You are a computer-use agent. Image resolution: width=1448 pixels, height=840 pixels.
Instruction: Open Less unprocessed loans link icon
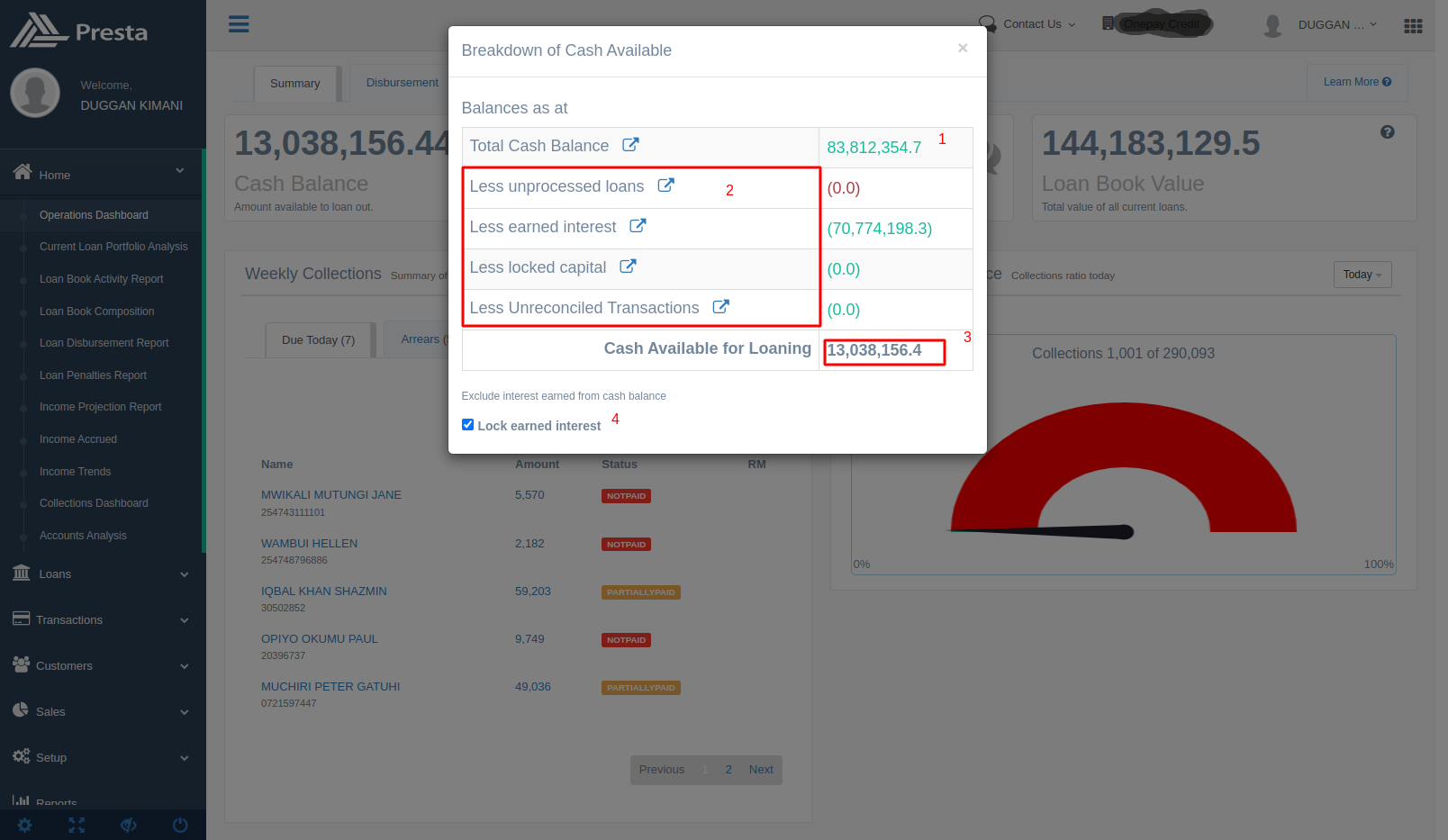tap(665, 185)
